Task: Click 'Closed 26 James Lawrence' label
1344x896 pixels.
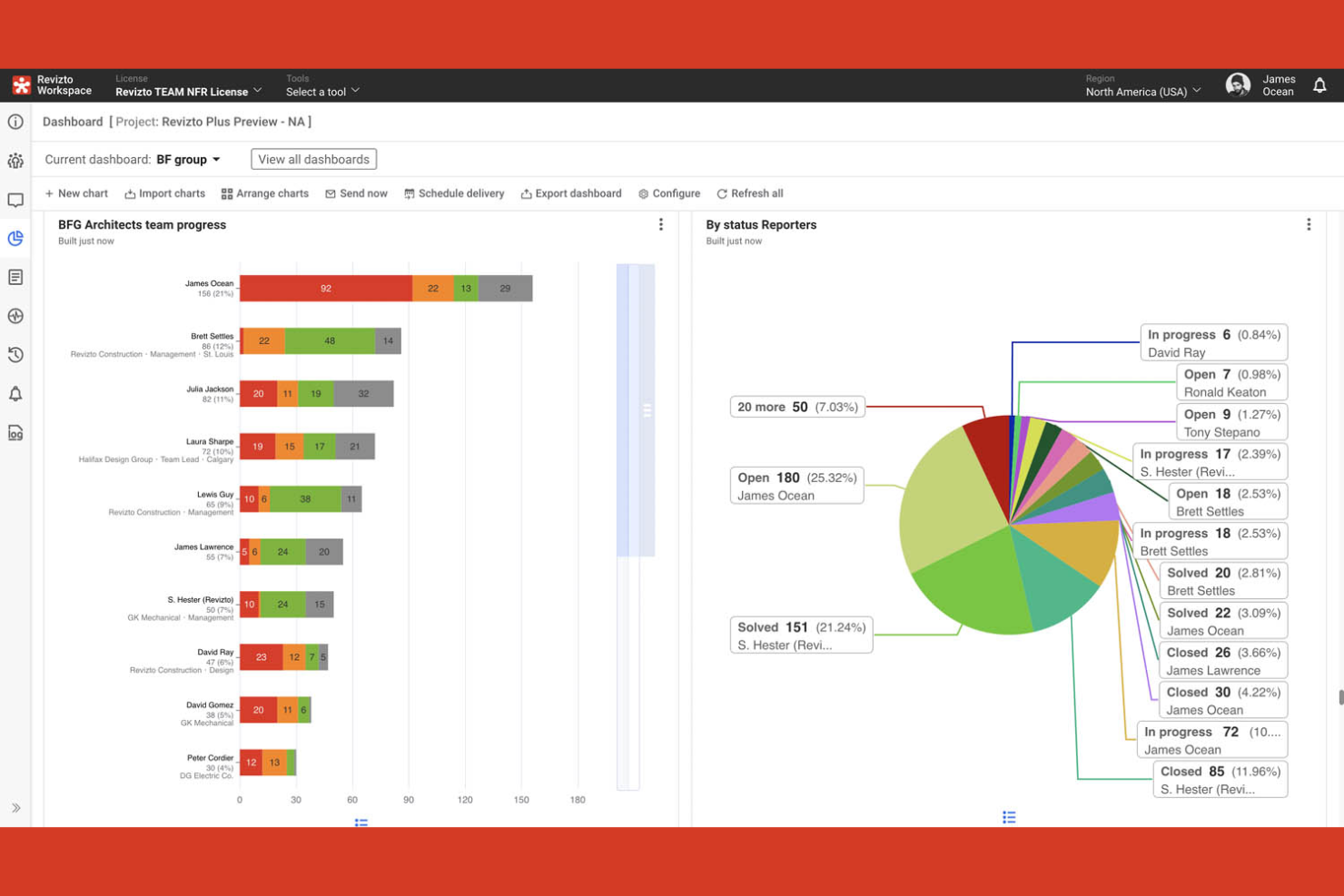Action: tap(1223, 661)
